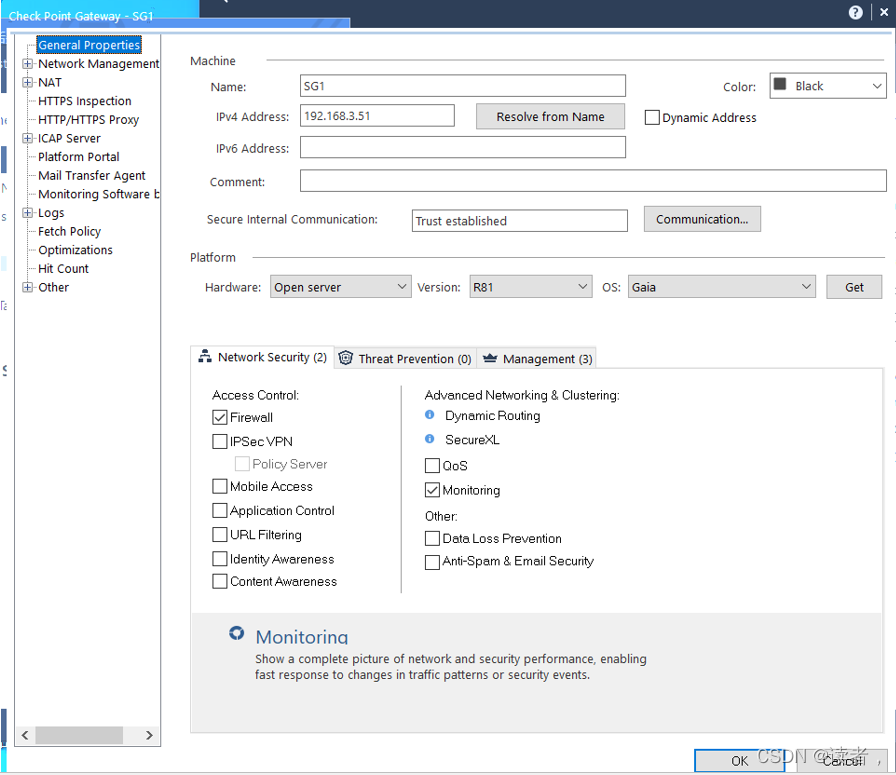This screenshot has width=896, height=775.
Task: Click tree panel scroll left arrow
Action: tap(25, 735)
